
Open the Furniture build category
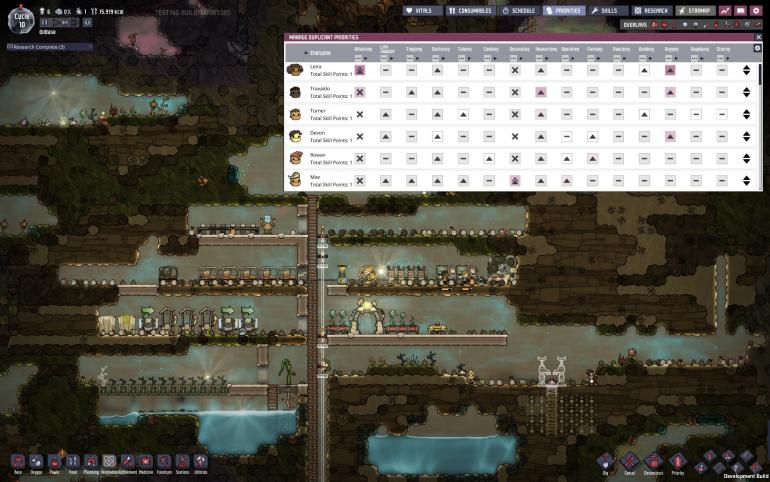164,462
